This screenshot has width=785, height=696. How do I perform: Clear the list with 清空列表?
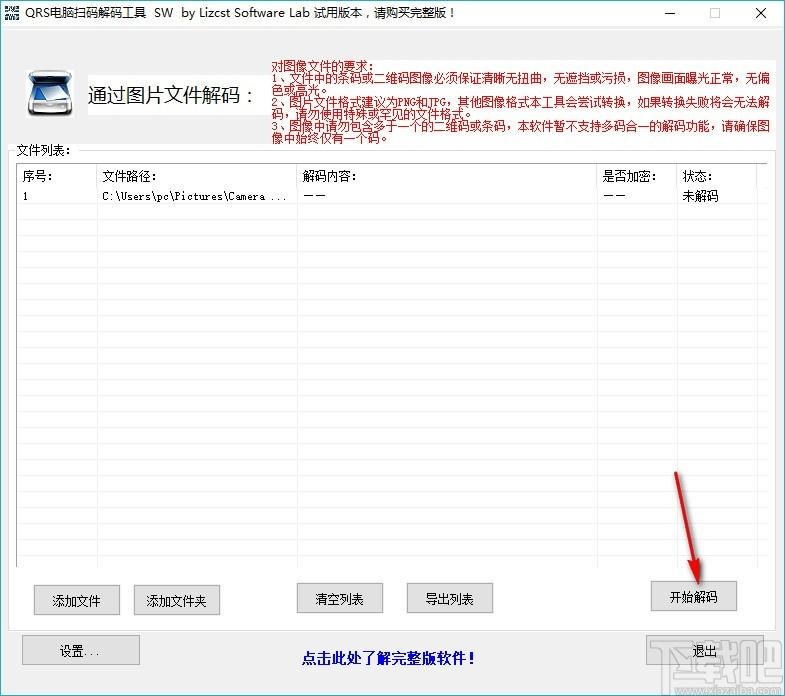339,598
